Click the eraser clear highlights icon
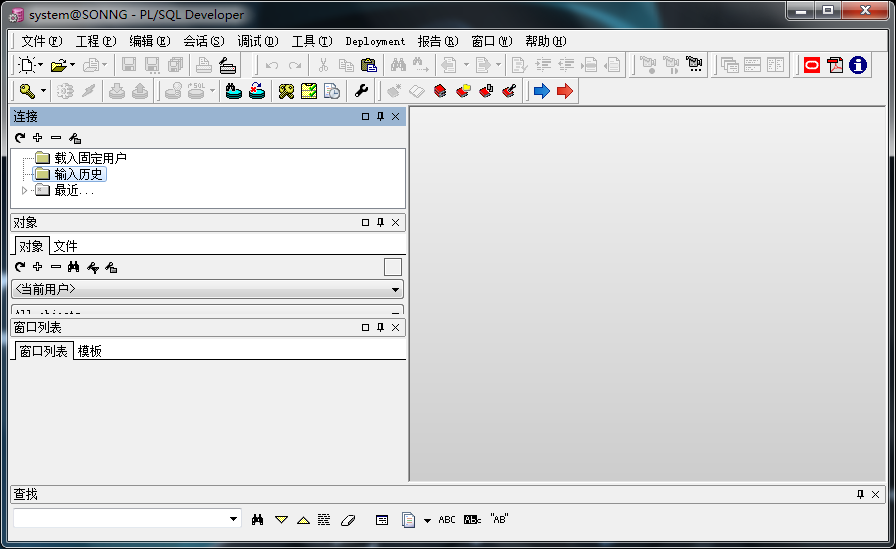This screenshot has width=896, height=549. [x=348, y=520]
